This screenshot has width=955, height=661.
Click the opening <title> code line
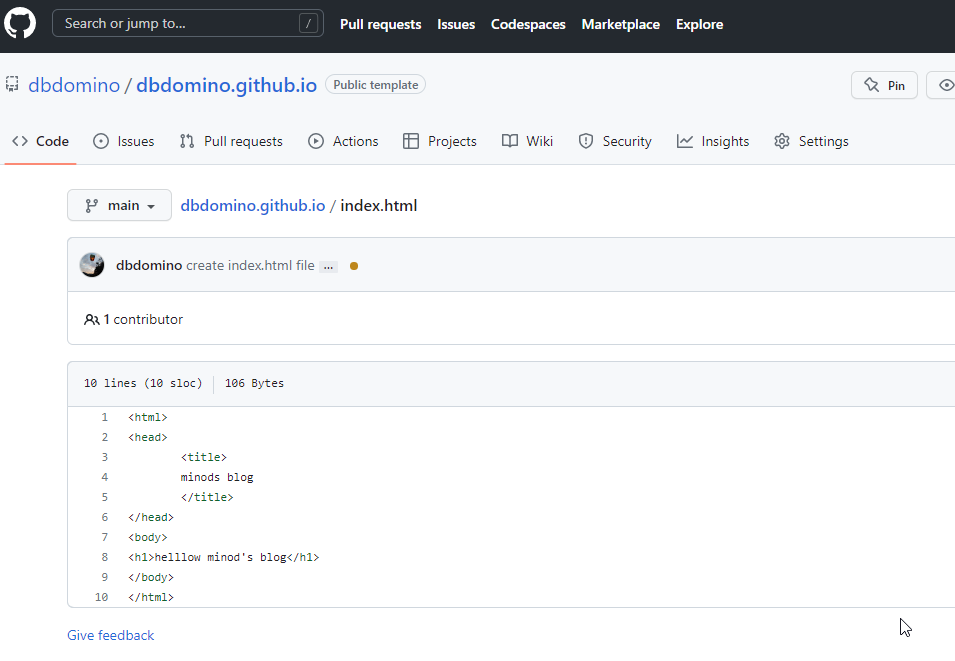pyautogui.click(x=203, y=457)
